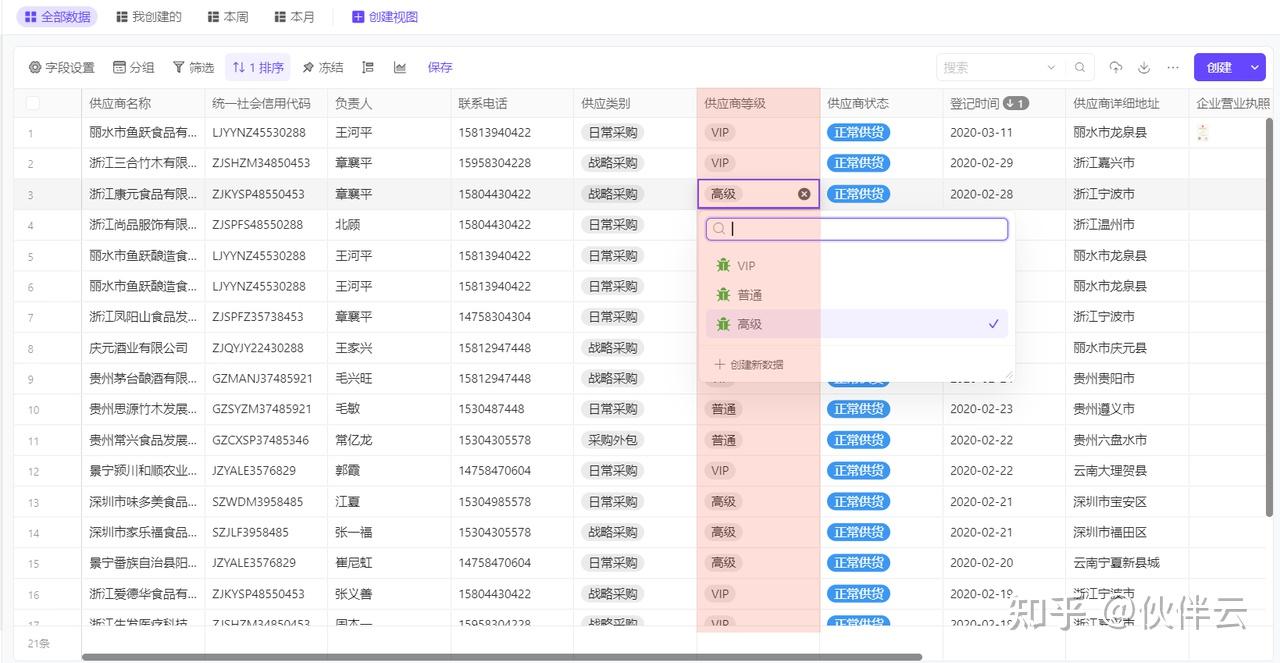Click credit code SZWDM3958485

click(x=257, y=502)
